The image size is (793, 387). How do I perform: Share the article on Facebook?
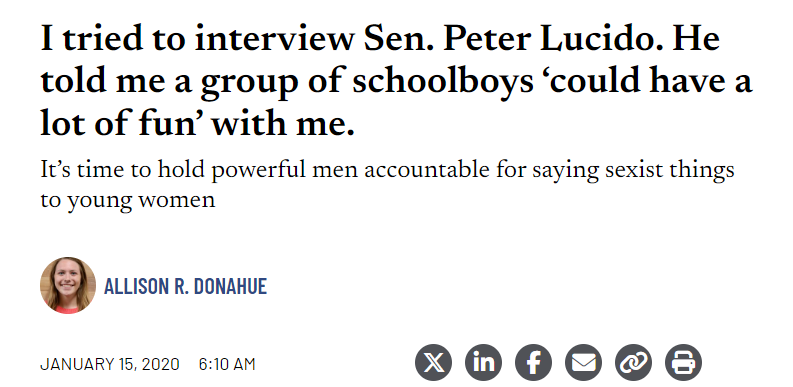[534, 363]
